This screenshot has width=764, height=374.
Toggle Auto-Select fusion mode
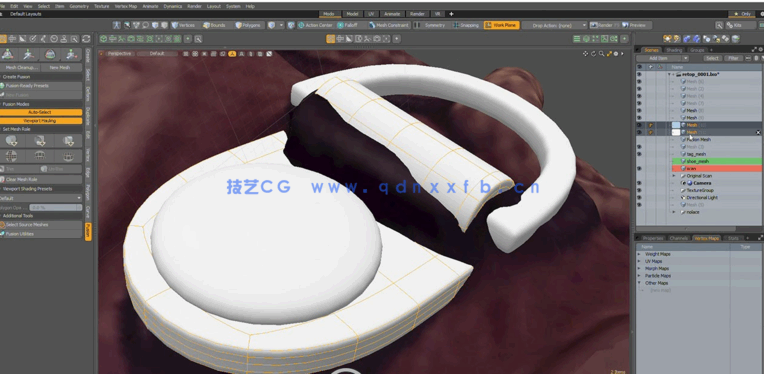40,112
